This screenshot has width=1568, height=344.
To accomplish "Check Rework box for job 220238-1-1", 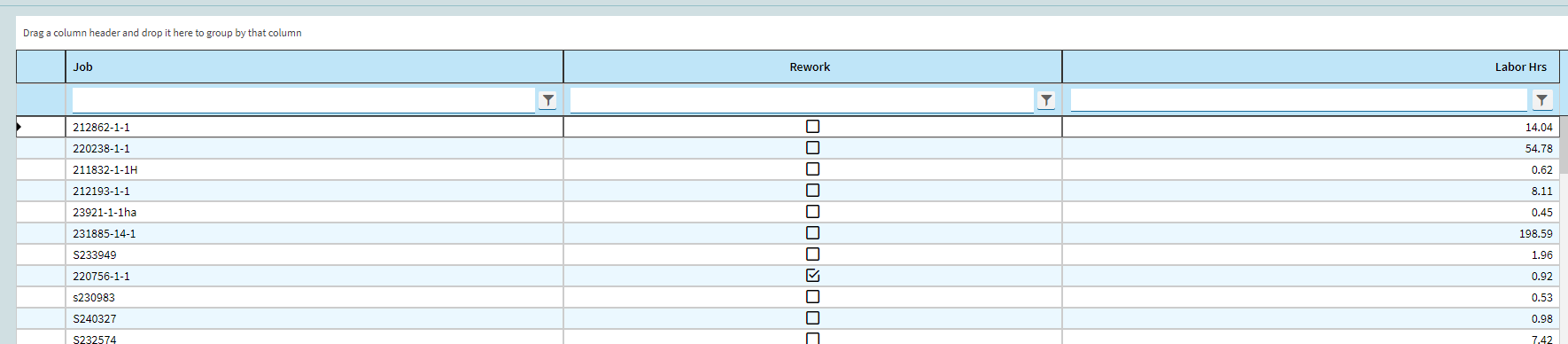I will click(812, 148).
